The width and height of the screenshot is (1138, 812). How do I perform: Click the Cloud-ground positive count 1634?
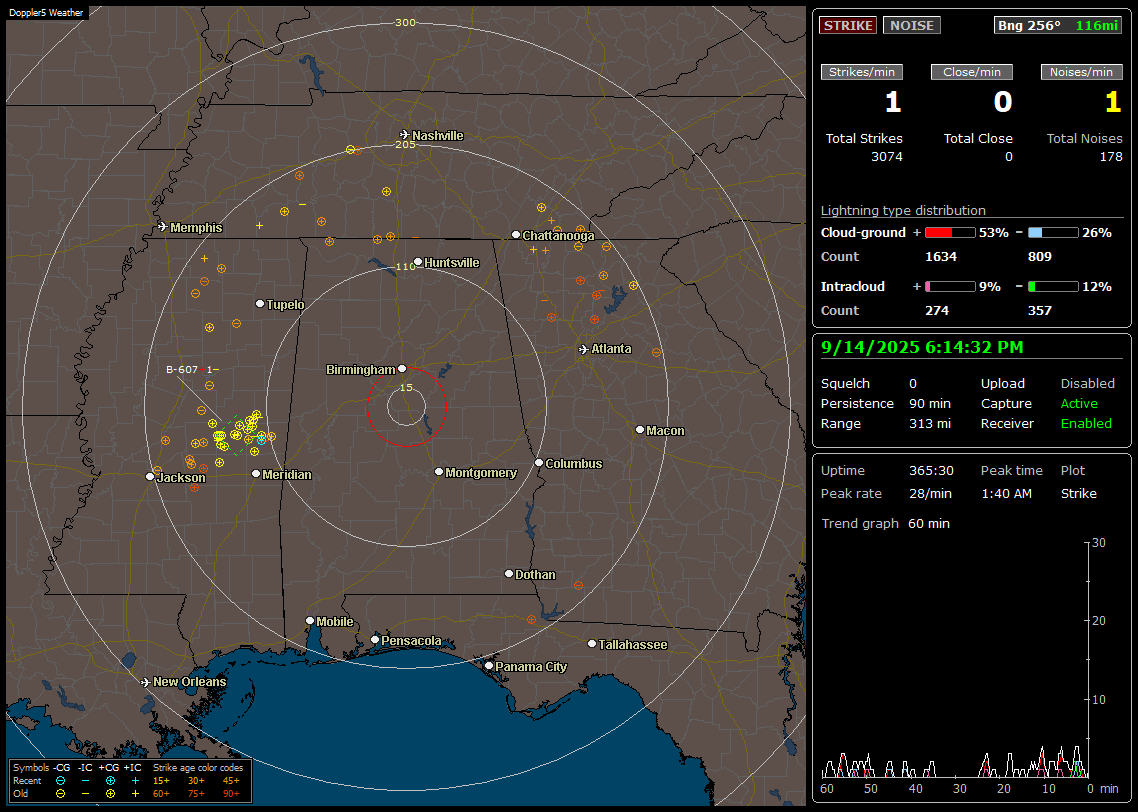tap(941, 257)
